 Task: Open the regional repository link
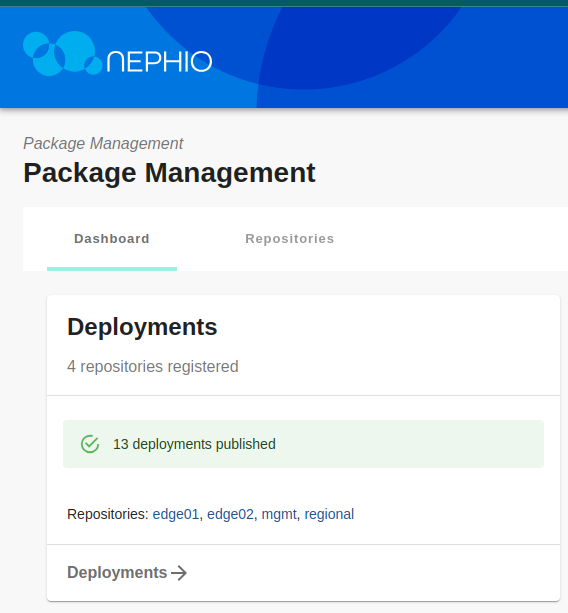tap(329, 514)
